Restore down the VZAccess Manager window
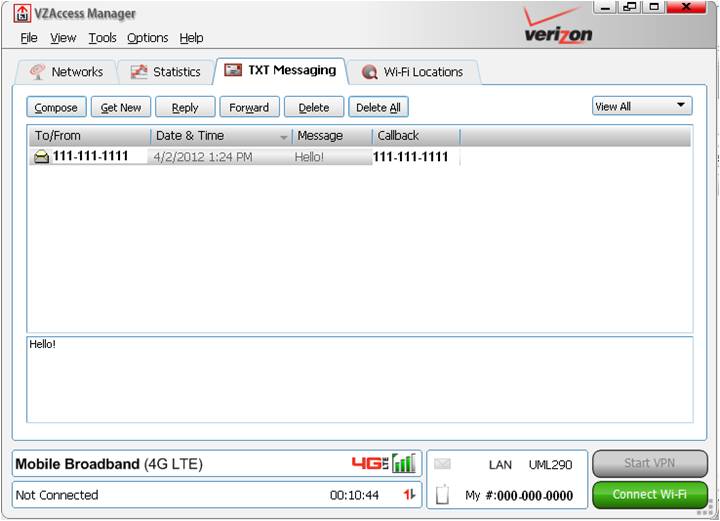Image resolution: width=720 pixels, height=521 pixels. tap(630, 7)
